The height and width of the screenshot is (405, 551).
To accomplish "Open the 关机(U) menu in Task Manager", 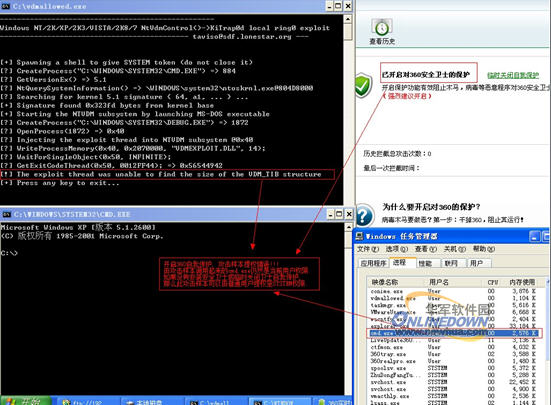I will pyautogui.click(x=454, y=249).
